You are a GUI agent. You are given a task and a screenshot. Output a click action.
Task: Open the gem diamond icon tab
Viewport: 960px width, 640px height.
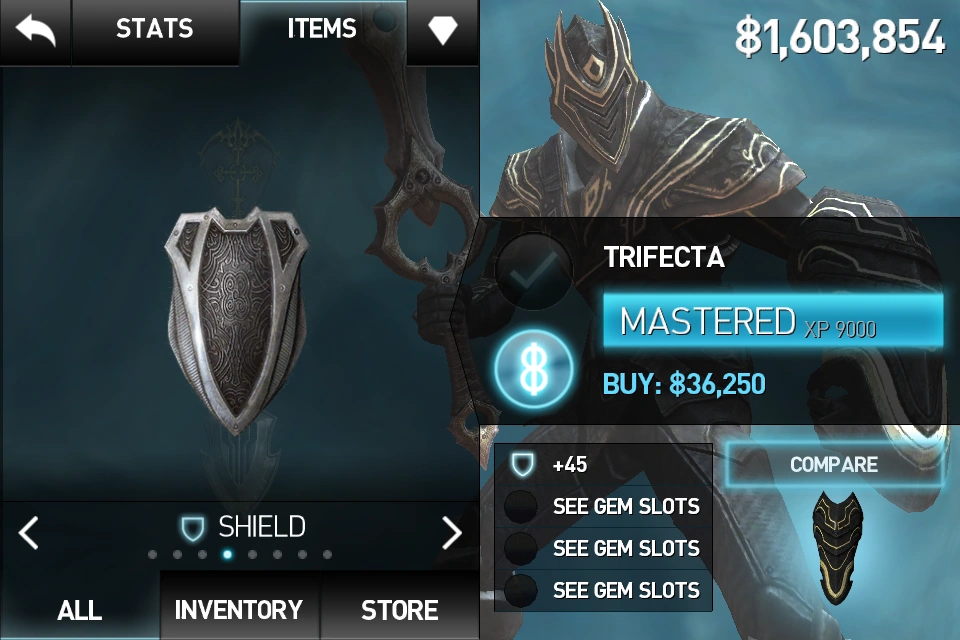click(x=443, y=31)
